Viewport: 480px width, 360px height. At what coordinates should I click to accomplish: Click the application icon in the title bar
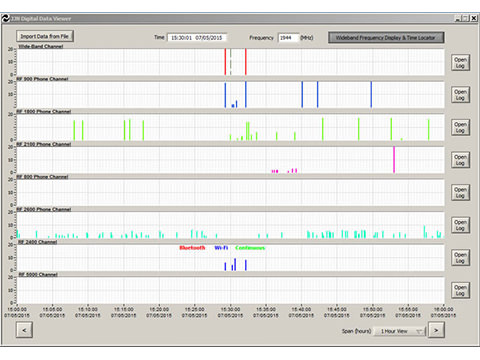coord(6,19)
